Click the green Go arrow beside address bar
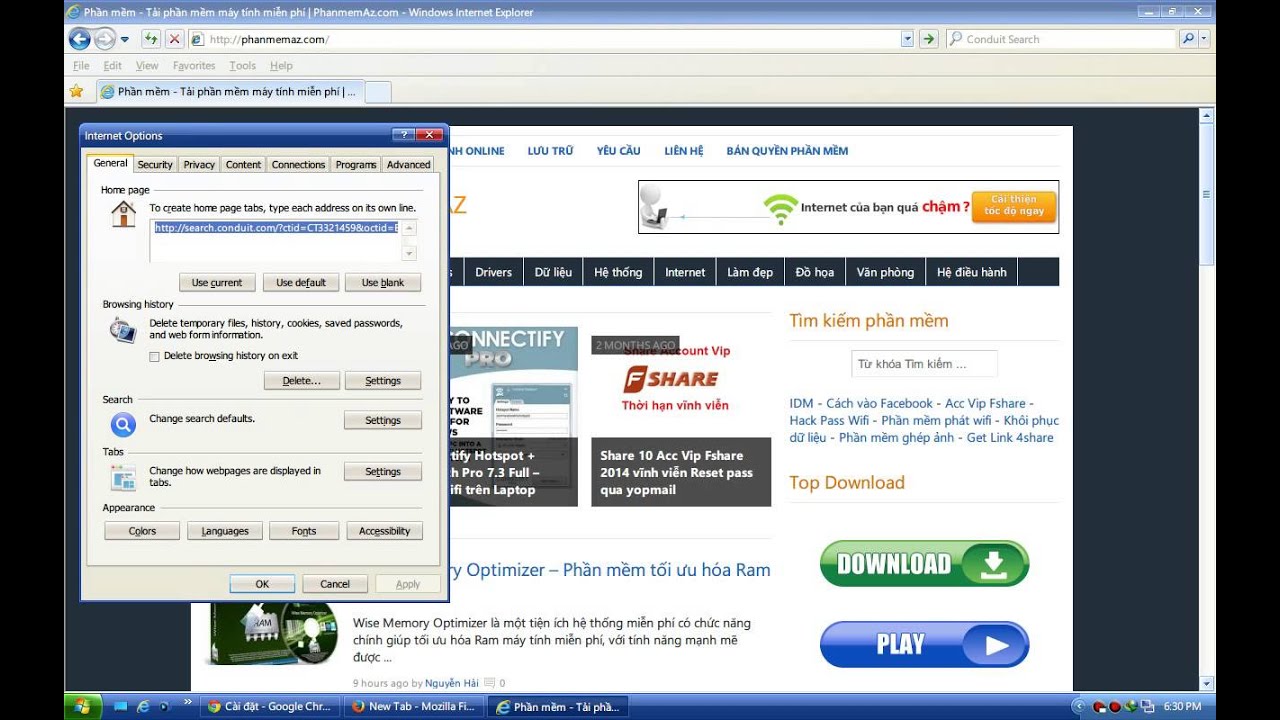 (x=929, y=39)
